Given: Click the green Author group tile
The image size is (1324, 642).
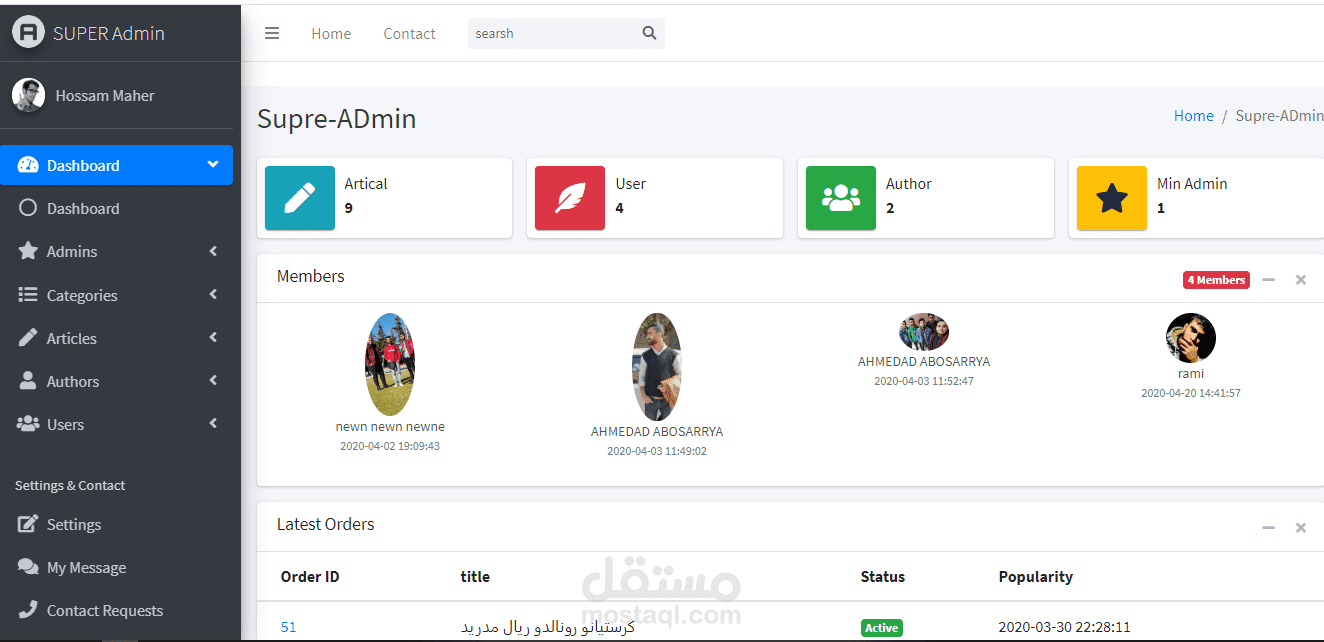Looking at the screenshot, I should pos(841,198).
